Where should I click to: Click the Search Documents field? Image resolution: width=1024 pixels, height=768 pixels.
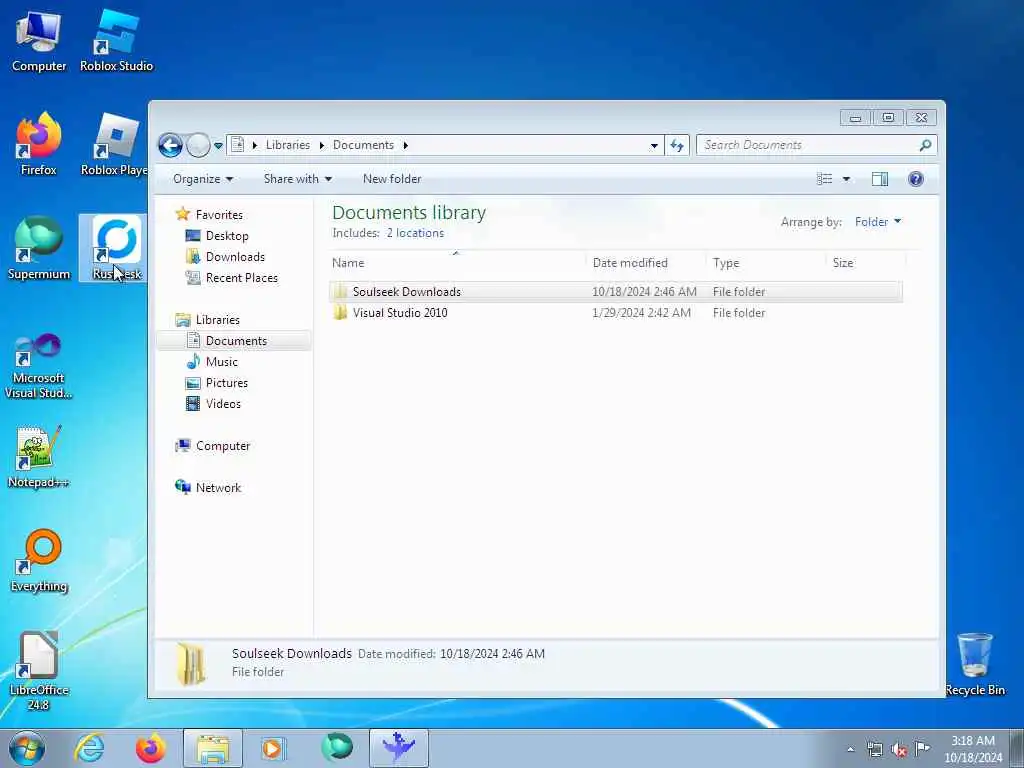pyautogui.click(x=807, y=145)
